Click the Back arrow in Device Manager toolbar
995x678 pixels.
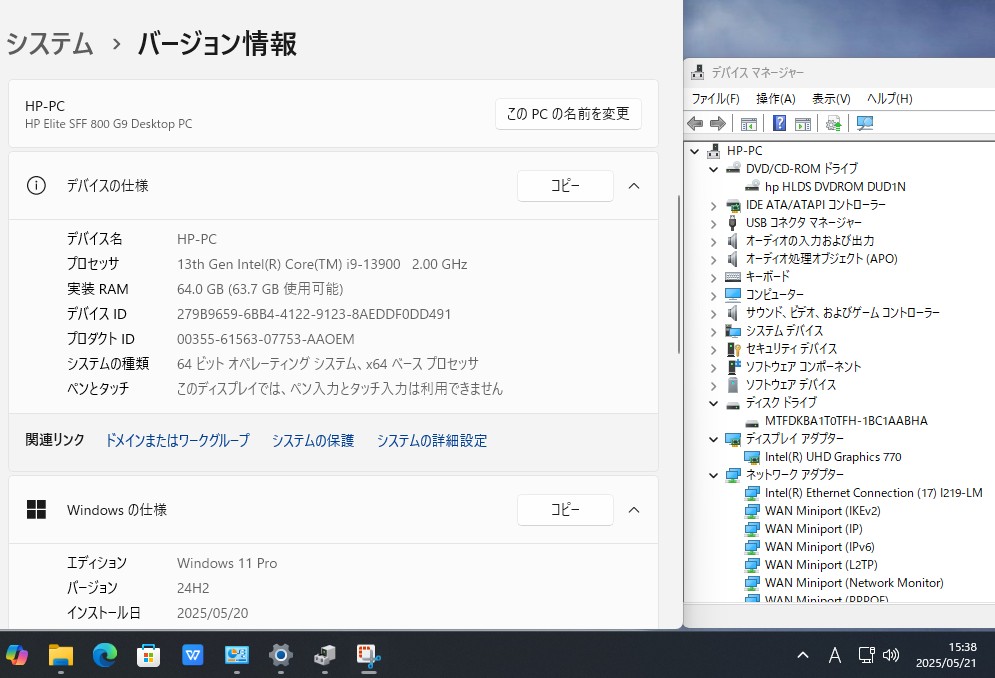[x=695, y=123]
